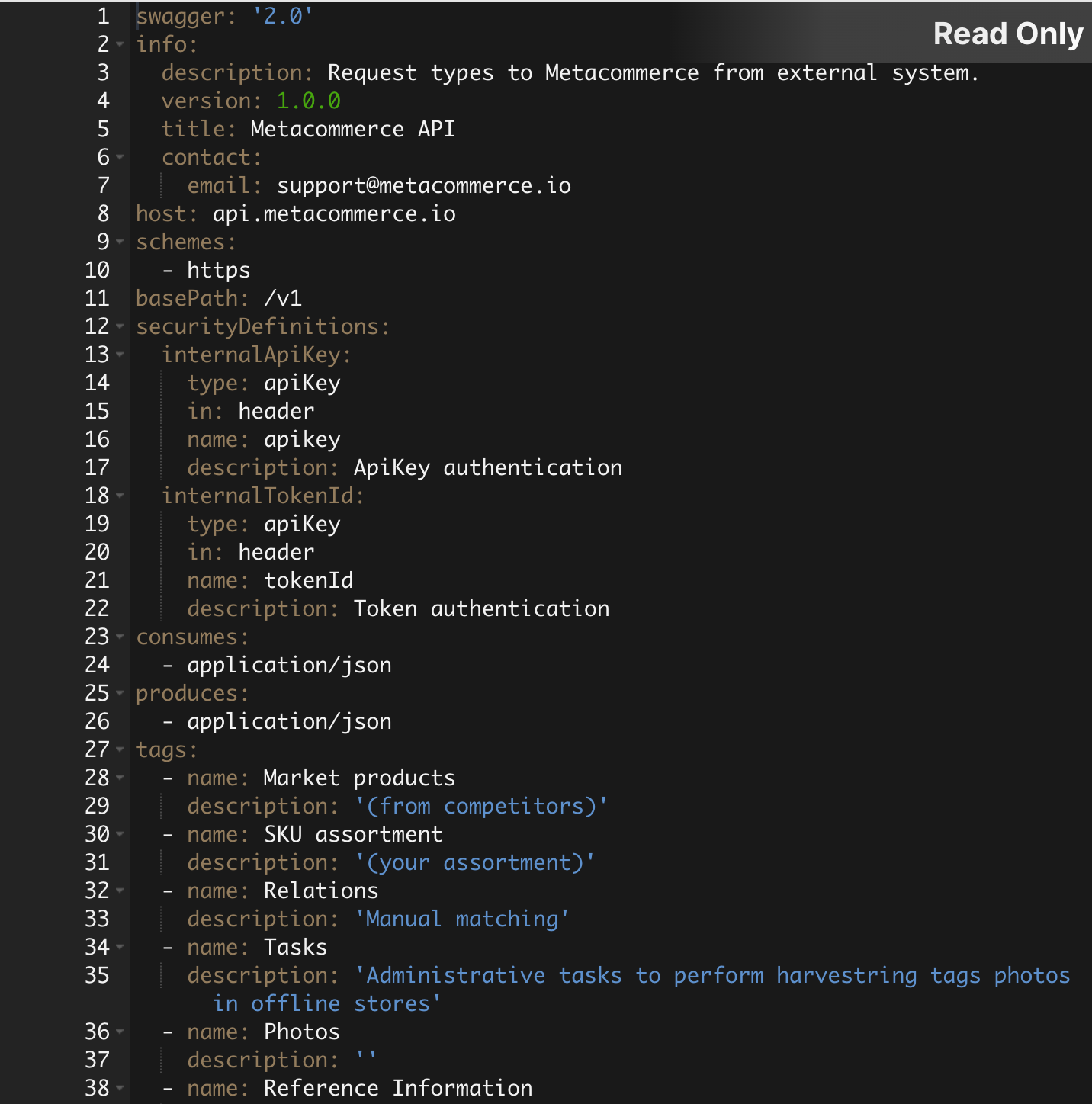Viewport: 1092px width, 1104px height.
Task: Fold the Market products tag at line 28
Action: coord(120,778)
